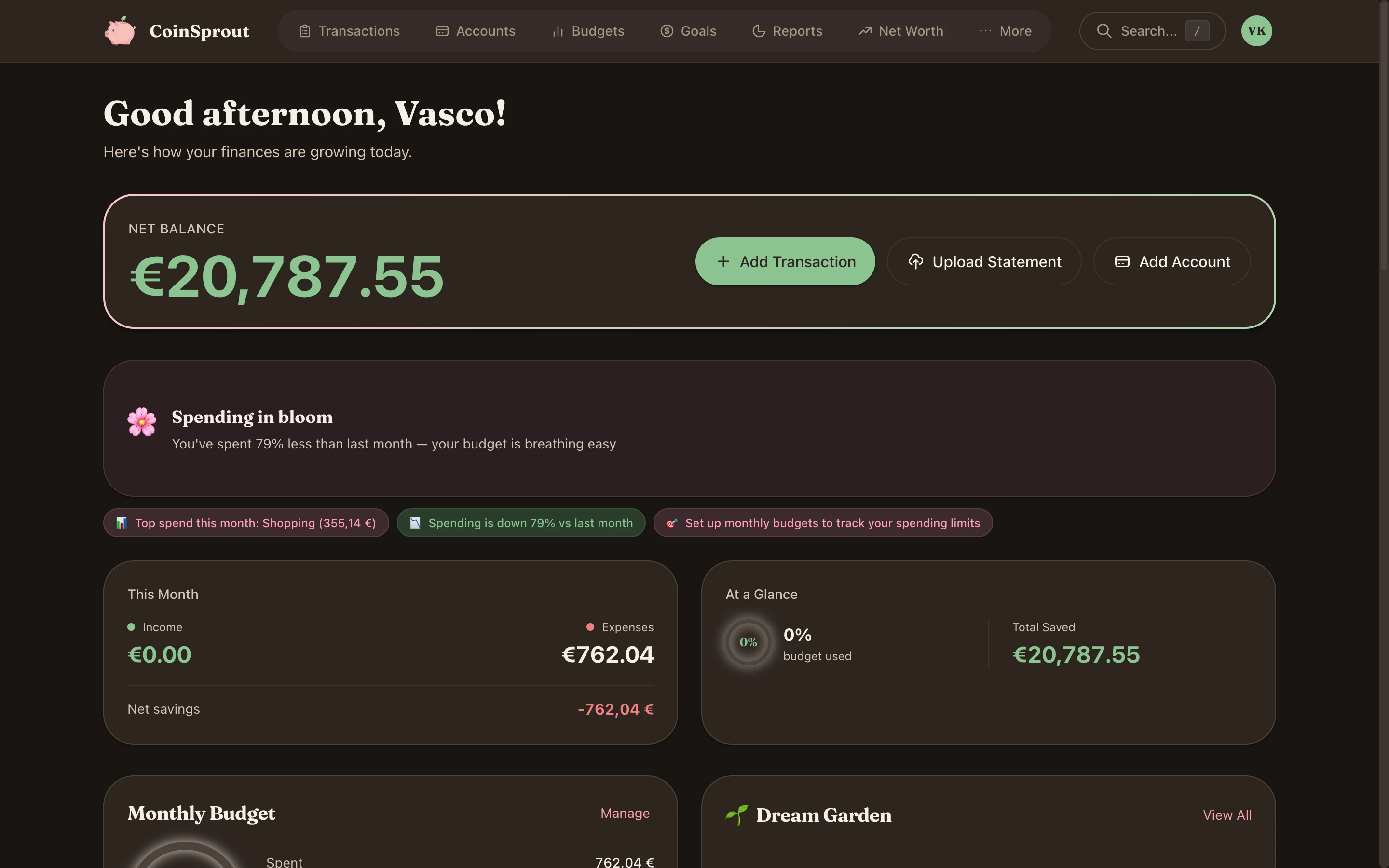Image resolution: width=1389 pixels, height=868 pixels.
Task: Open Reports via the moon icon
Action: [759, 30]
